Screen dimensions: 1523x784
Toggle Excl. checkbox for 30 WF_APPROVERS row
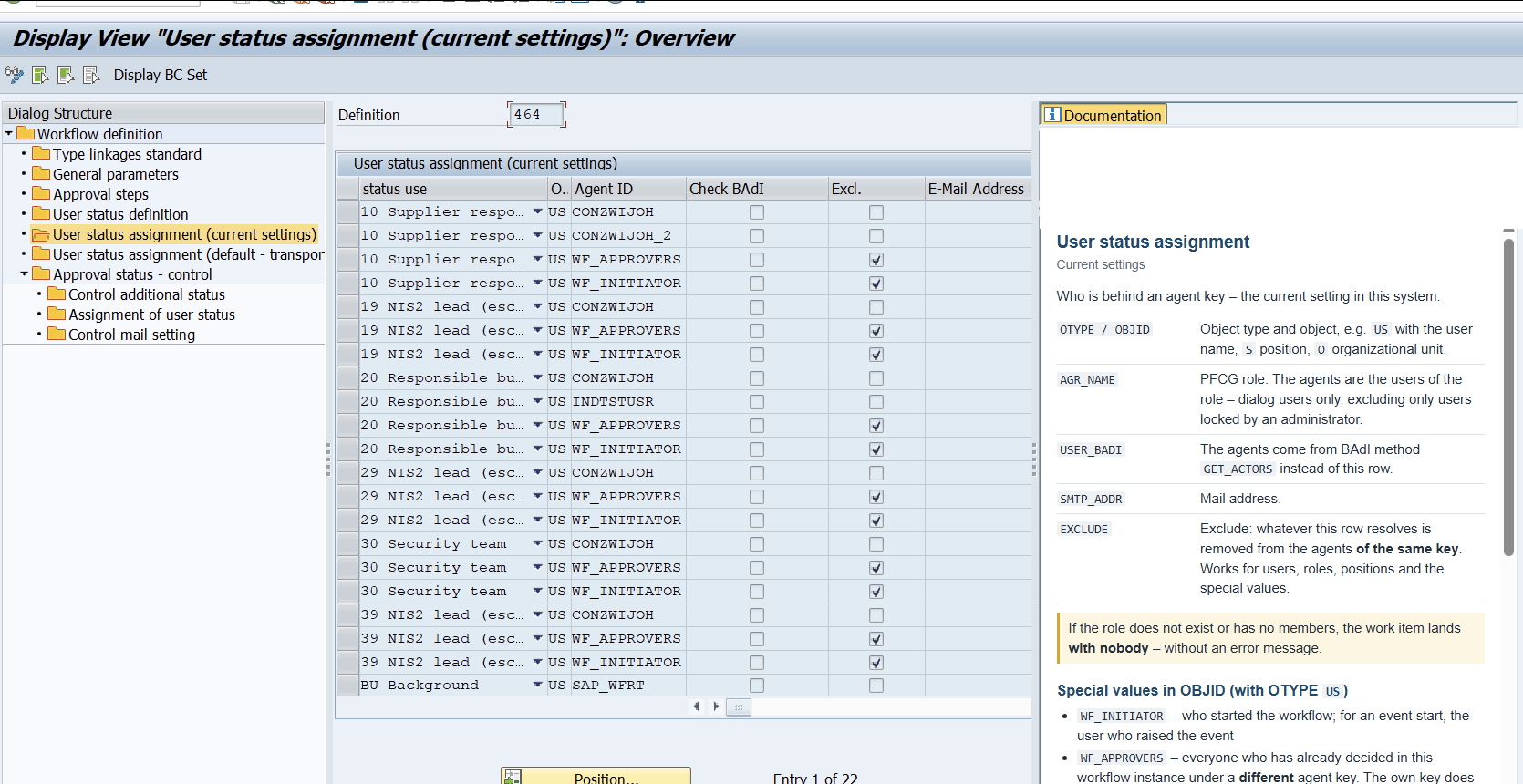[876, 568]
